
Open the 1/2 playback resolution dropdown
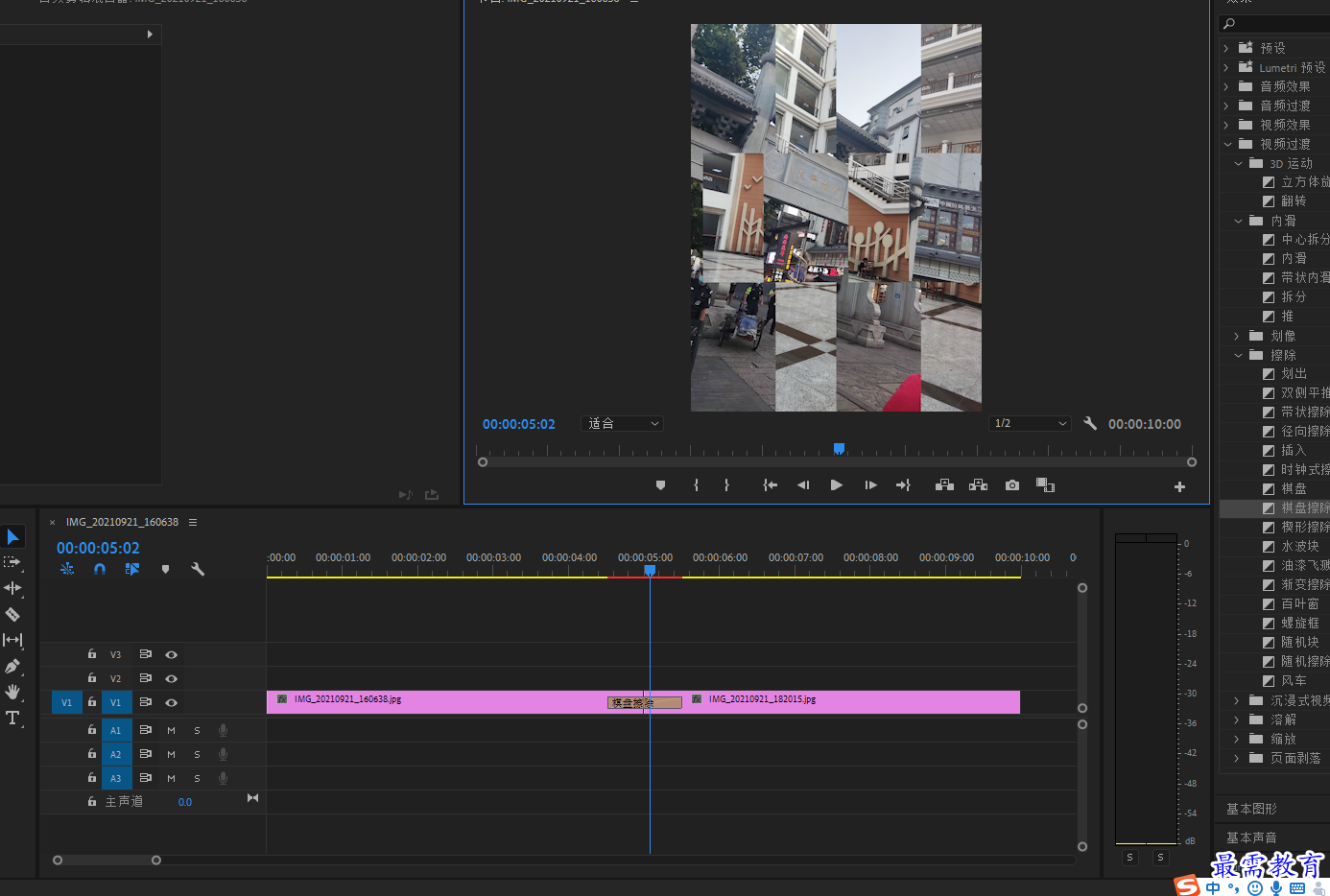click(1030, 423)
